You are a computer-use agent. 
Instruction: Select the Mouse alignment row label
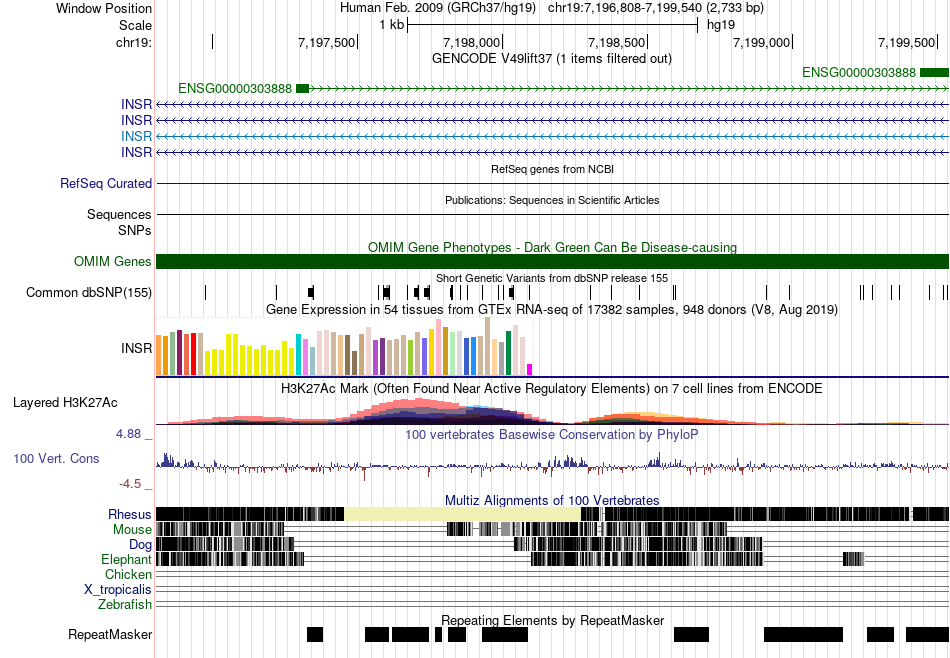[132, 530]
